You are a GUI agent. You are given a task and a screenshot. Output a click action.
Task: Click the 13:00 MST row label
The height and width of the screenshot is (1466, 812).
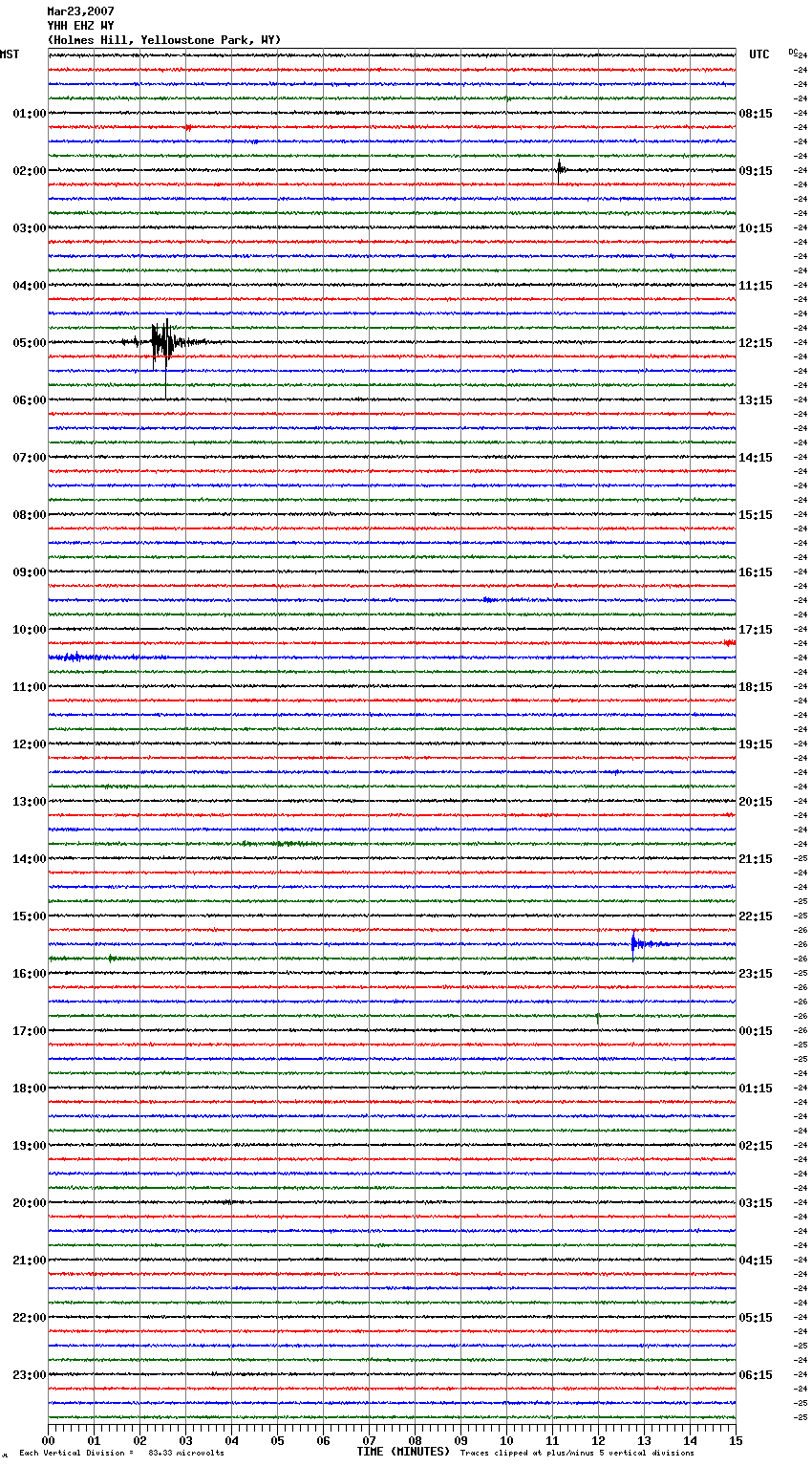(x=30, y=802)
